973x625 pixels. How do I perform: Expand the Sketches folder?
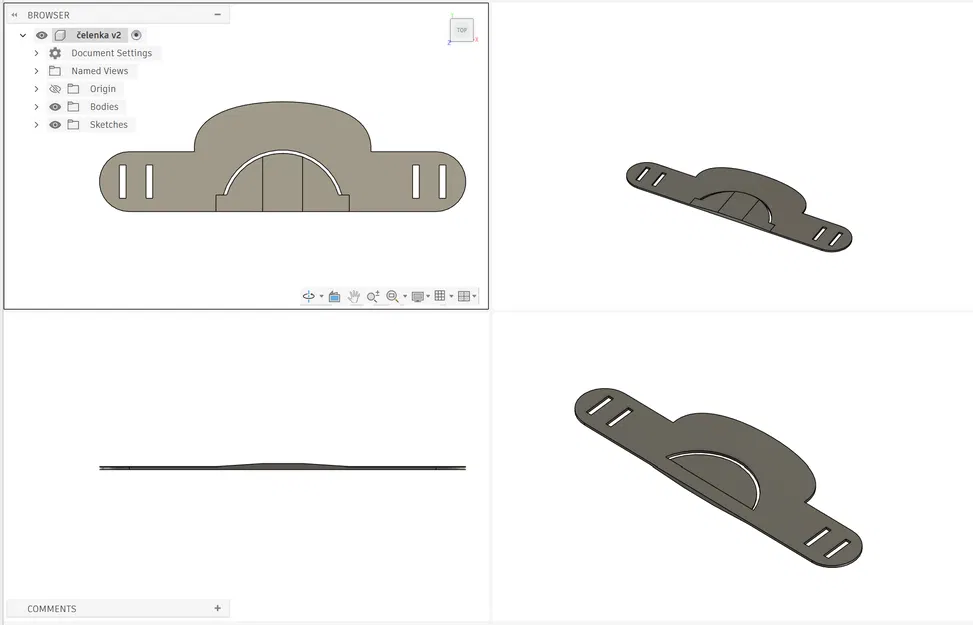pyautogui.click(x=37, y=125)
